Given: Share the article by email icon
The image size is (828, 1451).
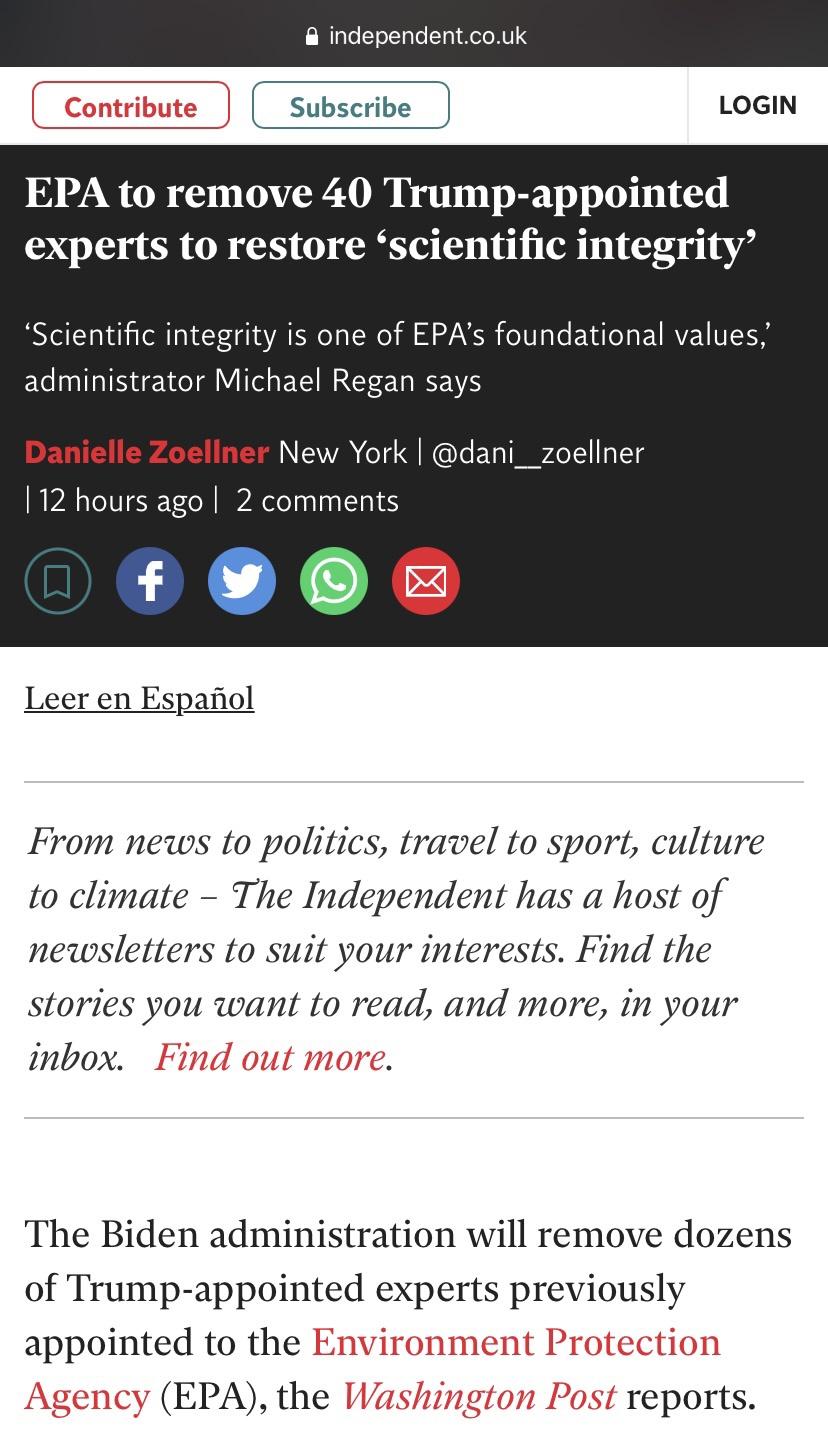Looking at the screenshot, I should (426, 581).
